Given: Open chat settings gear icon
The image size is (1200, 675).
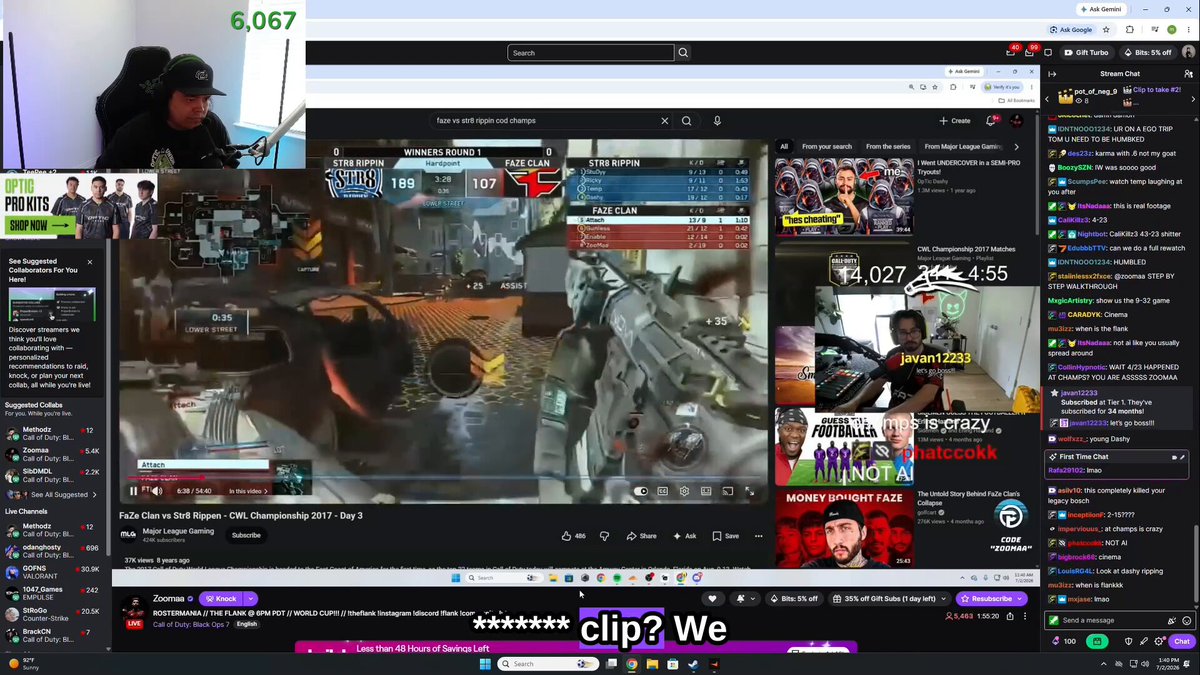Looking at the screenshot, I should pyautogui.click(x=1159, y=641).
